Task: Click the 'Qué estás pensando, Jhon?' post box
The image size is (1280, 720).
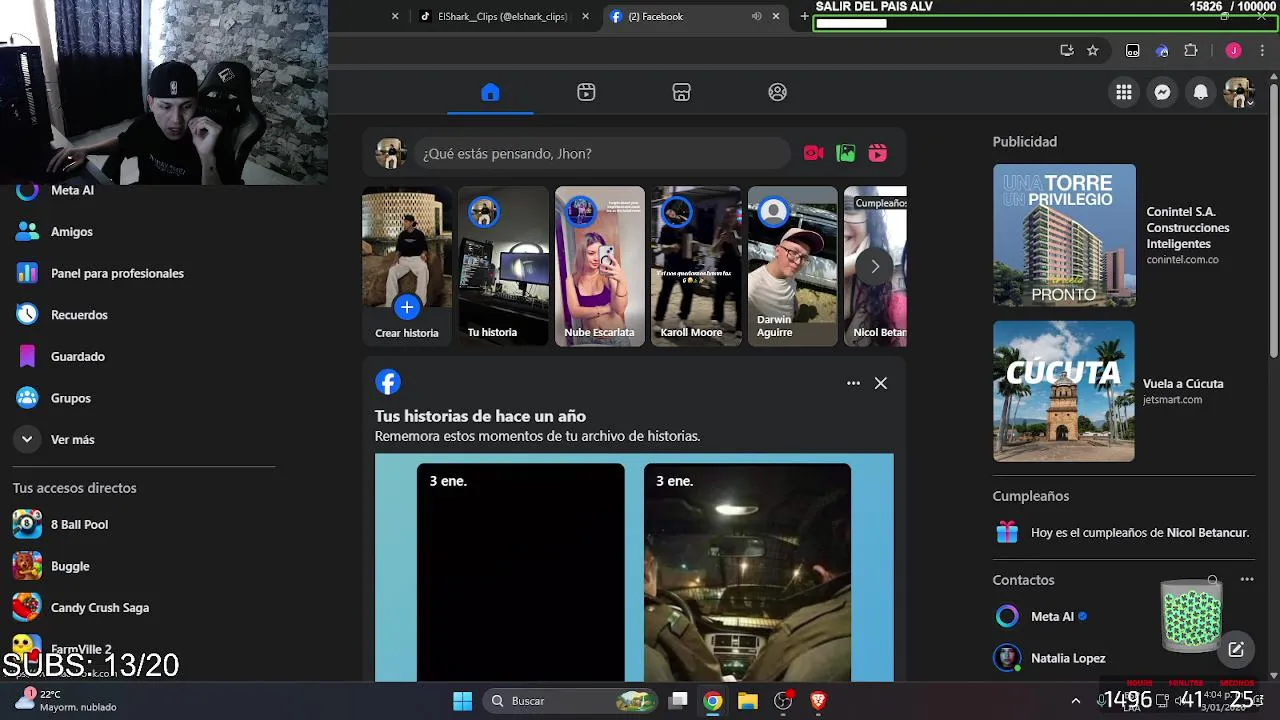Action: [603, 153]
